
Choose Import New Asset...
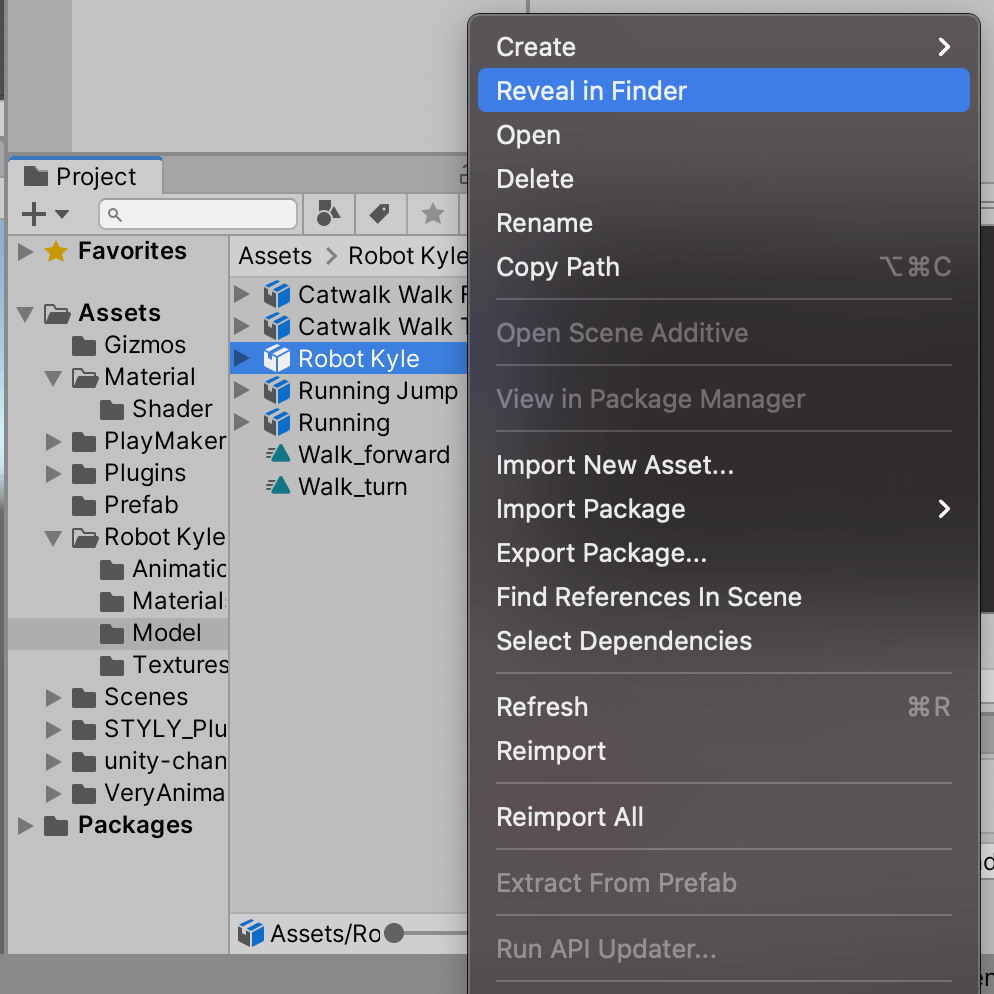pos(724,465)
